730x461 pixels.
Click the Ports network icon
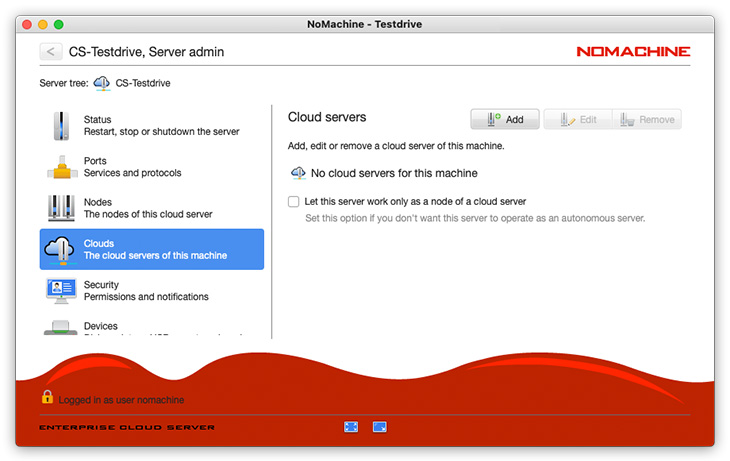coord(61,167)
